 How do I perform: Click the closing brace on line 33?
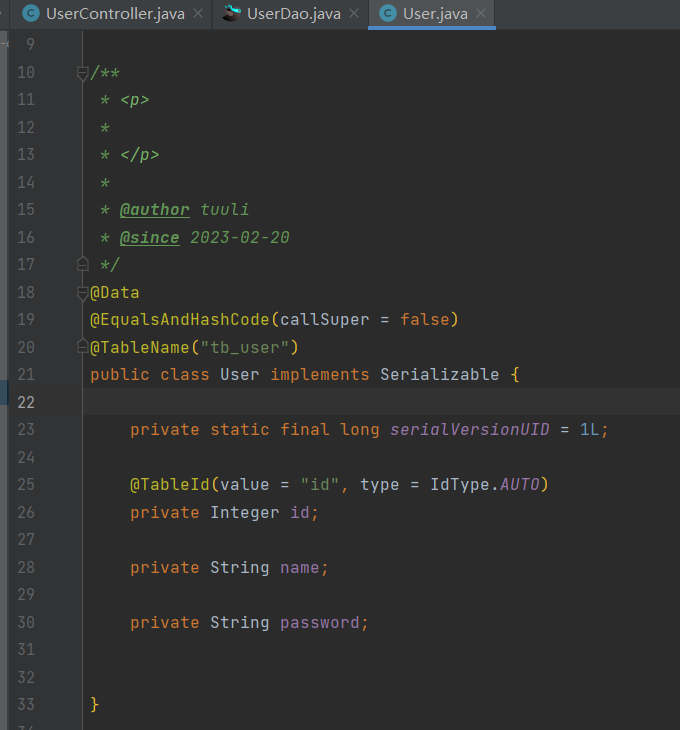(x=95, y=704)
